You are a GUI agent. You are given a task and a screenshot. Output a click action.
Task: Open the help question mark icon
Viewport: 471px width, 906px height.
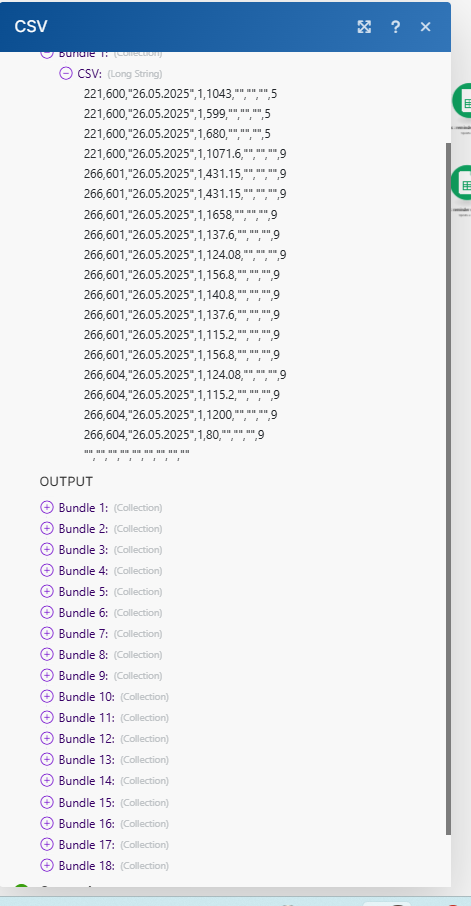[x=395, y=27]
